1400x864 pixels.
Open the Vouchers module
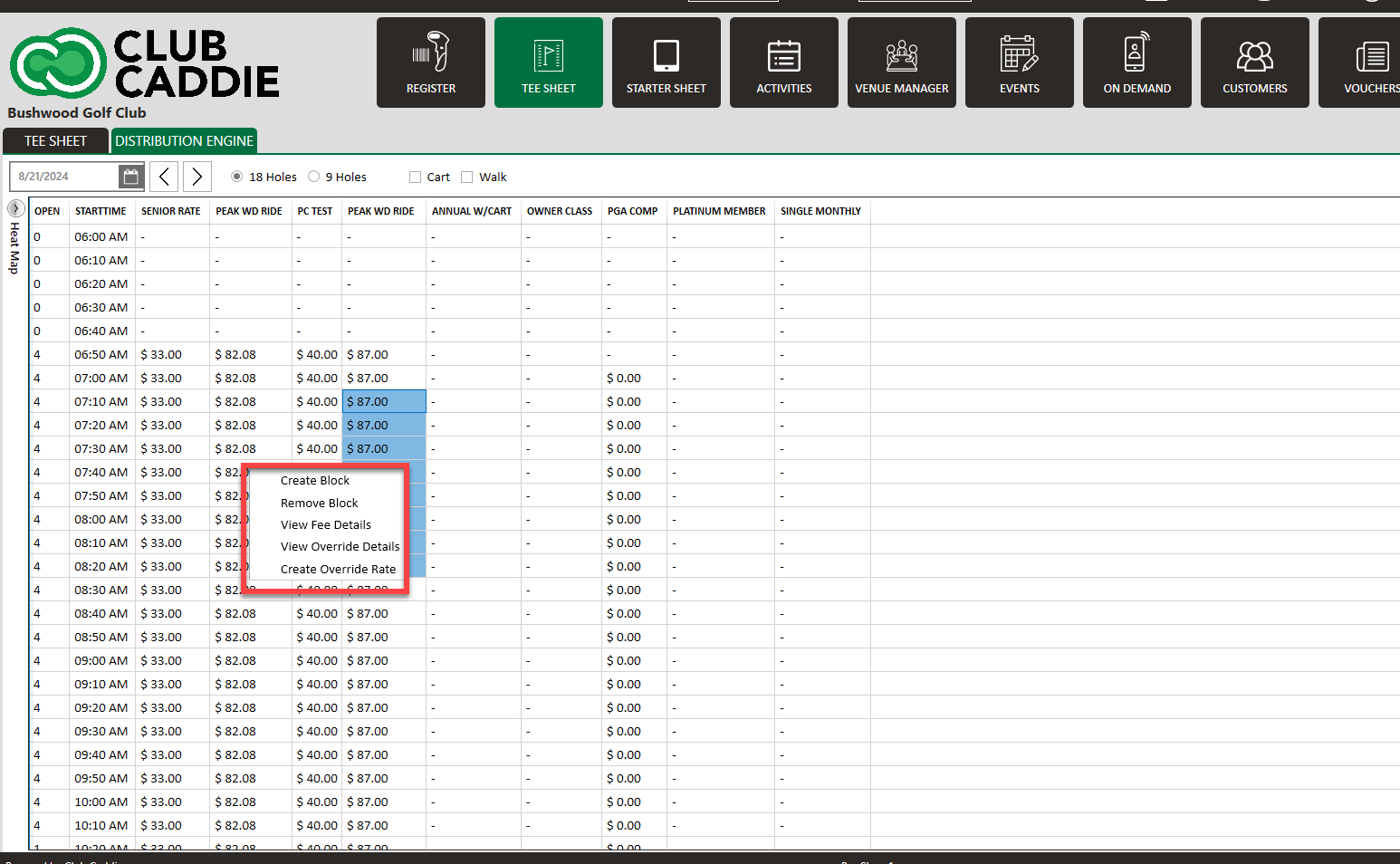pos(1359,62)
